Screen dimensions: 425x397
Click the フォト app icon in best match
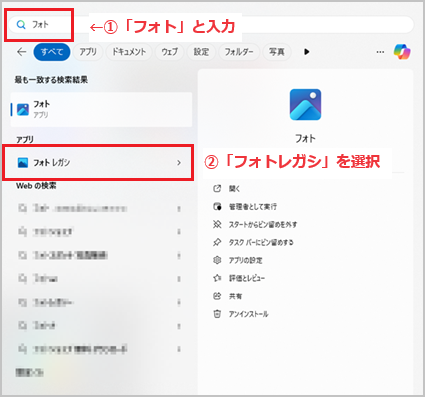[x=23, y=110]
